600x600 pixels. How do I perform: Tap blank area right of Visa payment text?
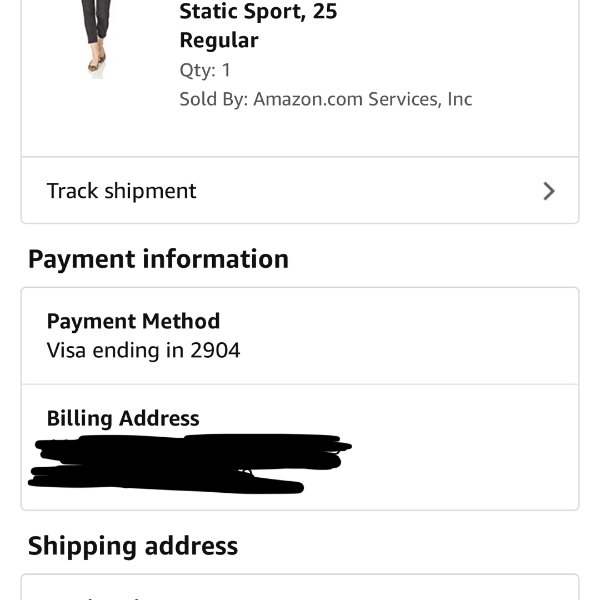pos(406,350)
